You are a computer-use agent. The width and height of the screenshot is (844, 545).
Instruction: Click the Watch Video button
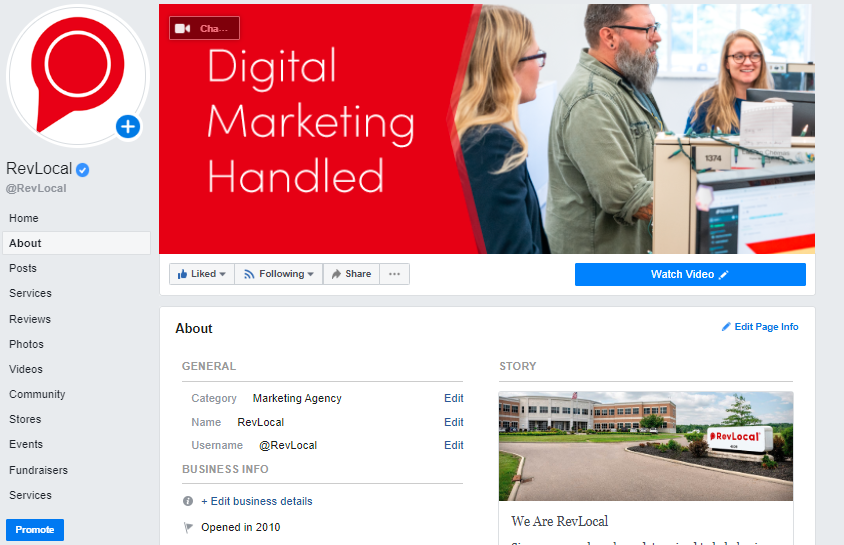tap(690, 274)
